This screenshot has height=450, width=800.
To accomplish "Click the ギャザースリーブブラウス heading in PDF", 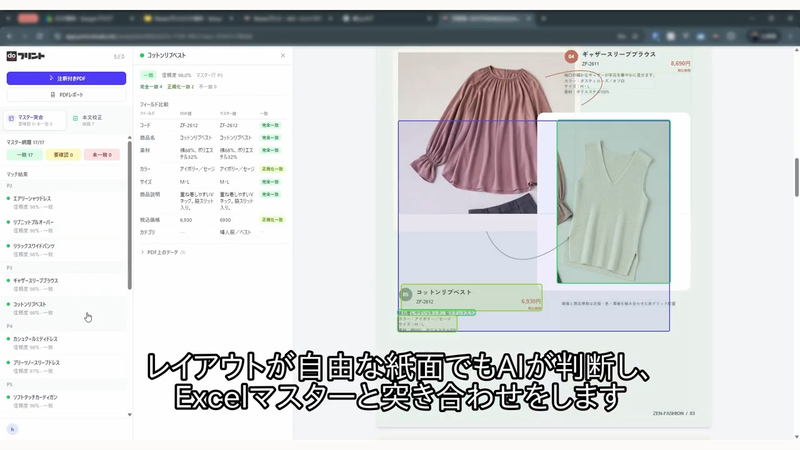I will [x=619, y=54].
